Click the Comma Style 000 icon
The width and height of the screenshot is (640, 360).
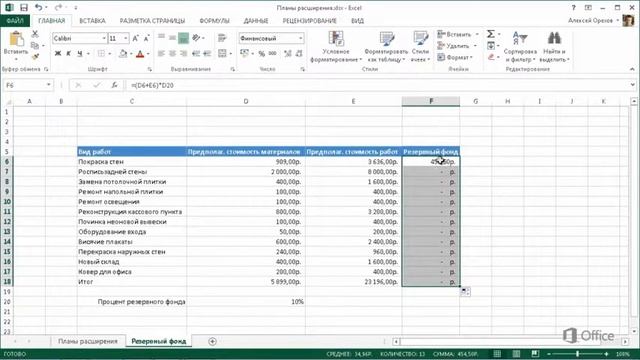[x=273, y=53]
